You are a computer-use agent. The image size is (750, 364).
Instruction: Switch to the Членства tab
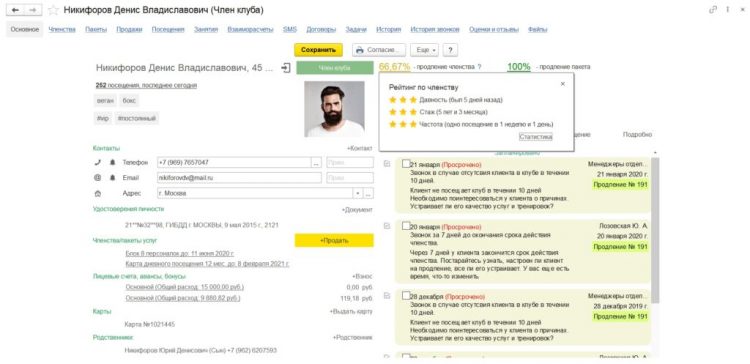[x=62, y=30]
